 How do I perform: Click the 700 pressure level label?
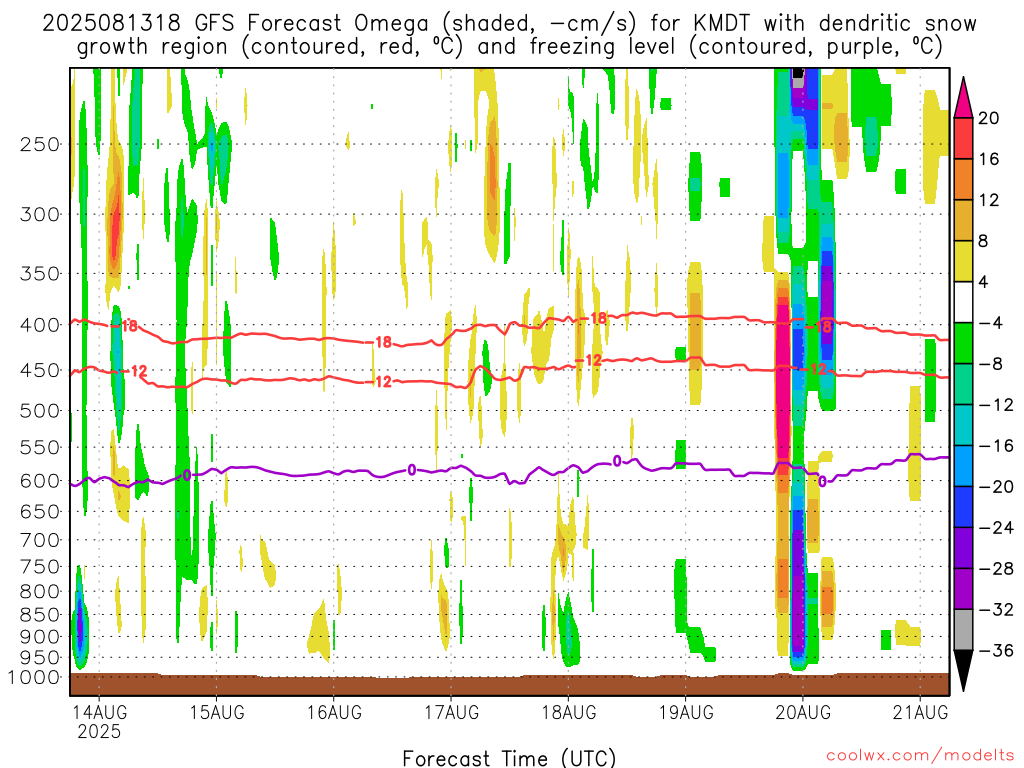40,540
